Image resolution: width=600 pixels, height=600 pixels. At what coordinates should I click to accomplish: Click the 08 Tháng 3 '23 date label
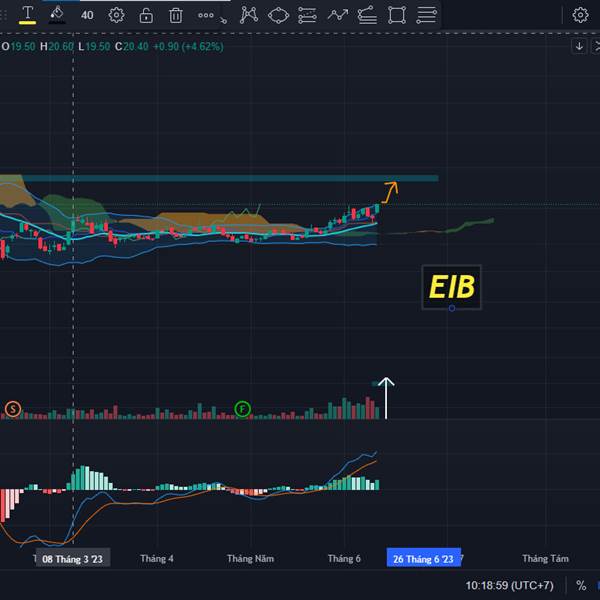[x=72, y=559]
